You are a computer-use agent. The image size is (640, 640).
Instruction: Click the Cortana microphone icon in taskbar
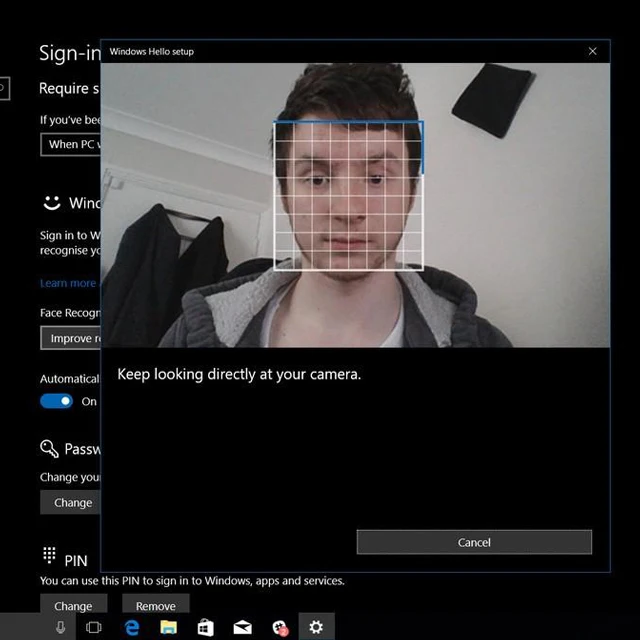pyautogui.click(x=60, y=627)
